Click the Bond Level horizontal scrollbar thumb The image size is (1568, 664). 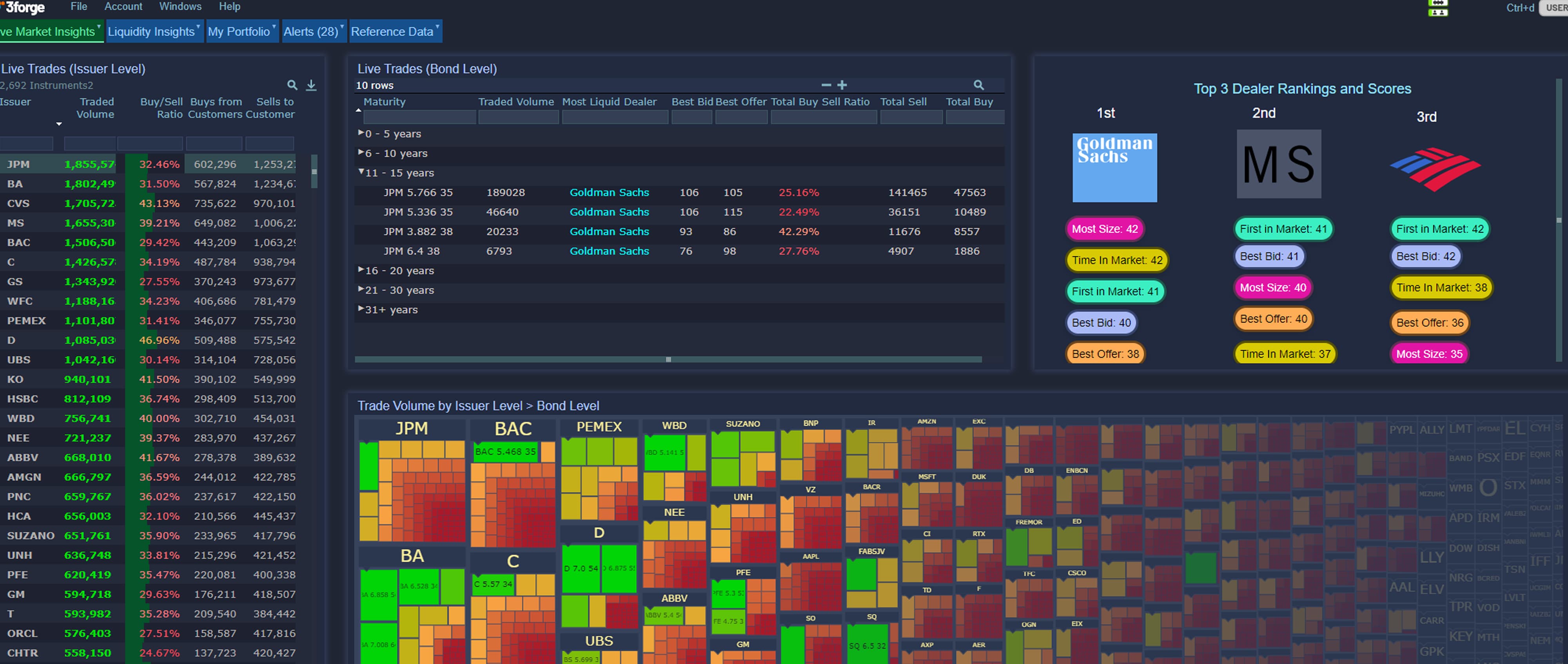(x=668, y=360)
